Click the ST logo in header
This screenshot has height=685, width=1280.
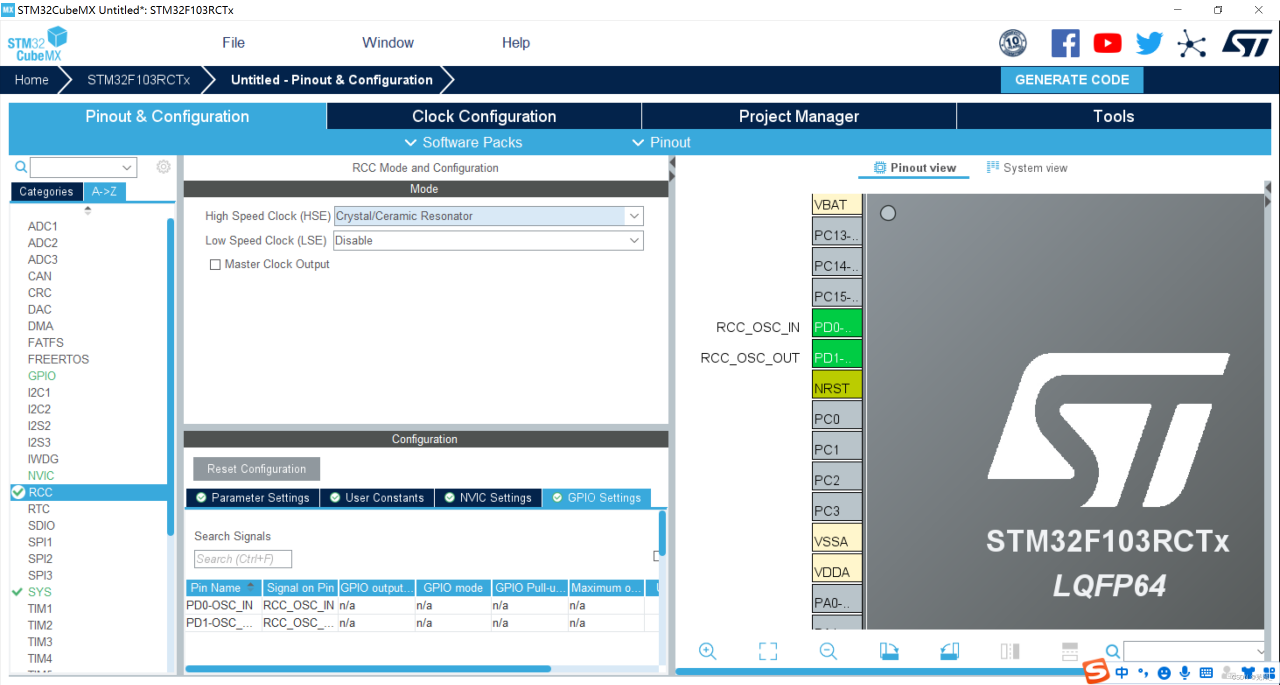(1247, 43)
